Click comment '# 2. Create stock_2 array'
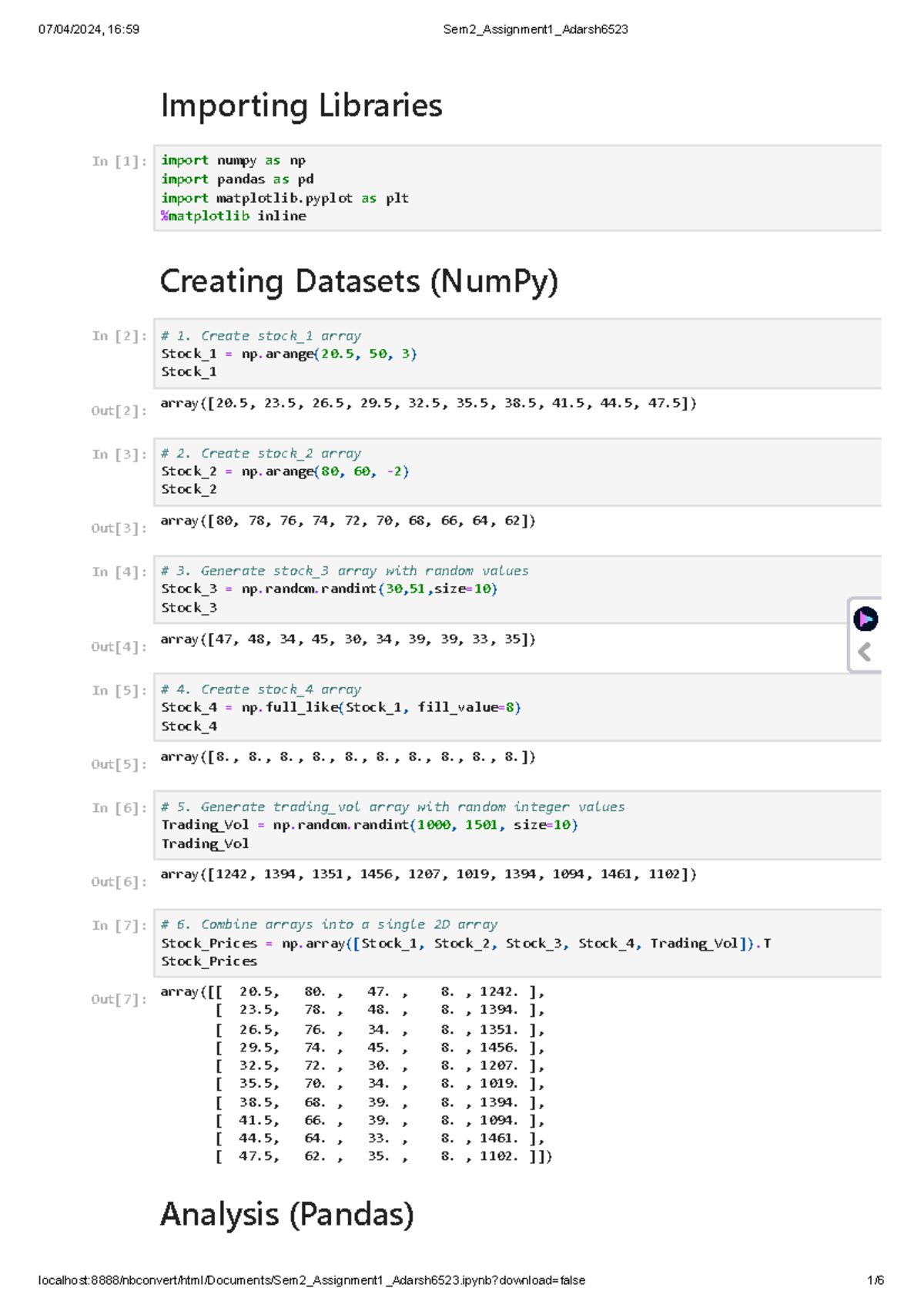 coord(261,454)
